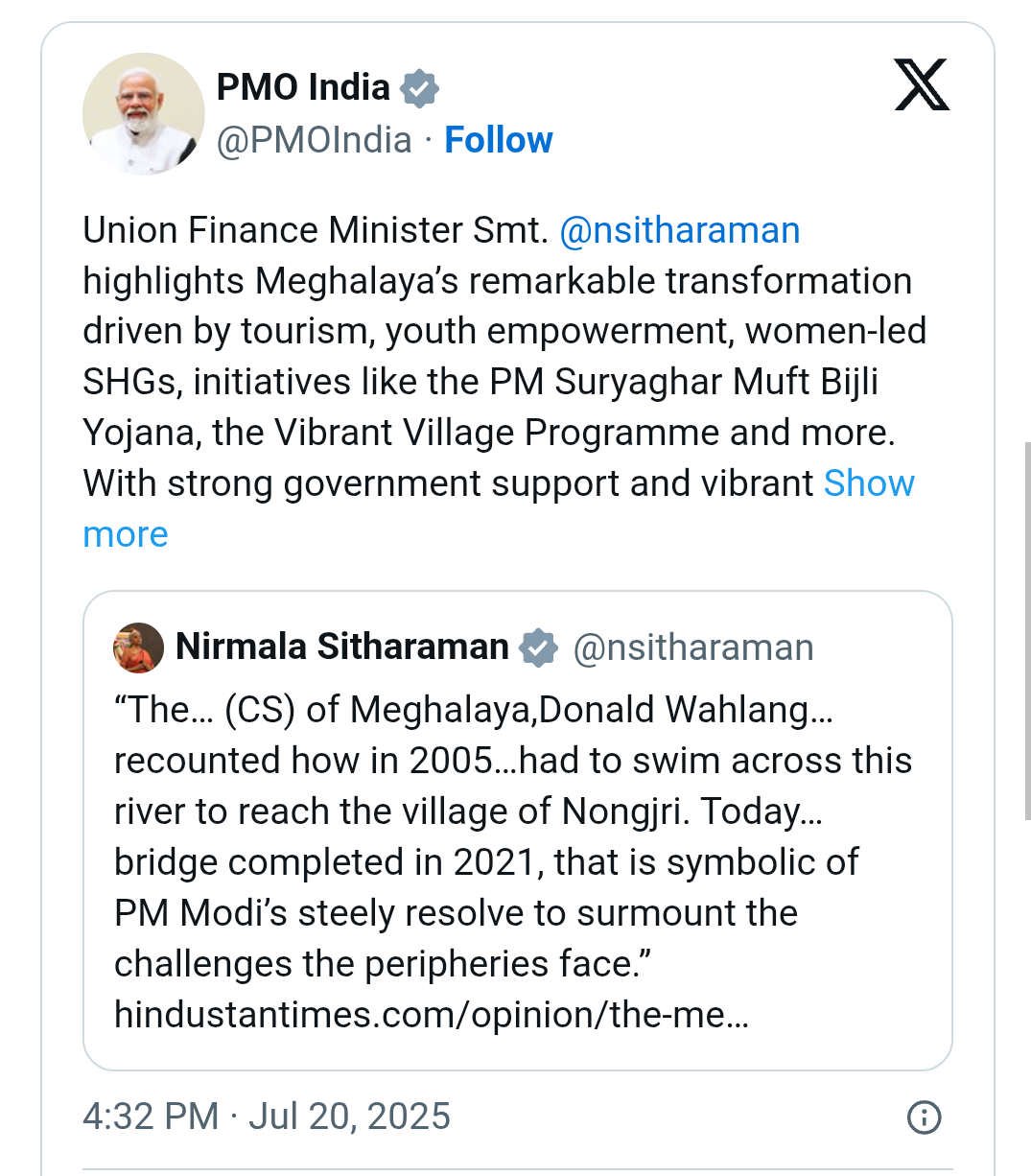Open the 4:32 PM Jul 20, 2025 timestamp
Viewport: 1031px width, 1176px height.
pos(267,1117)
